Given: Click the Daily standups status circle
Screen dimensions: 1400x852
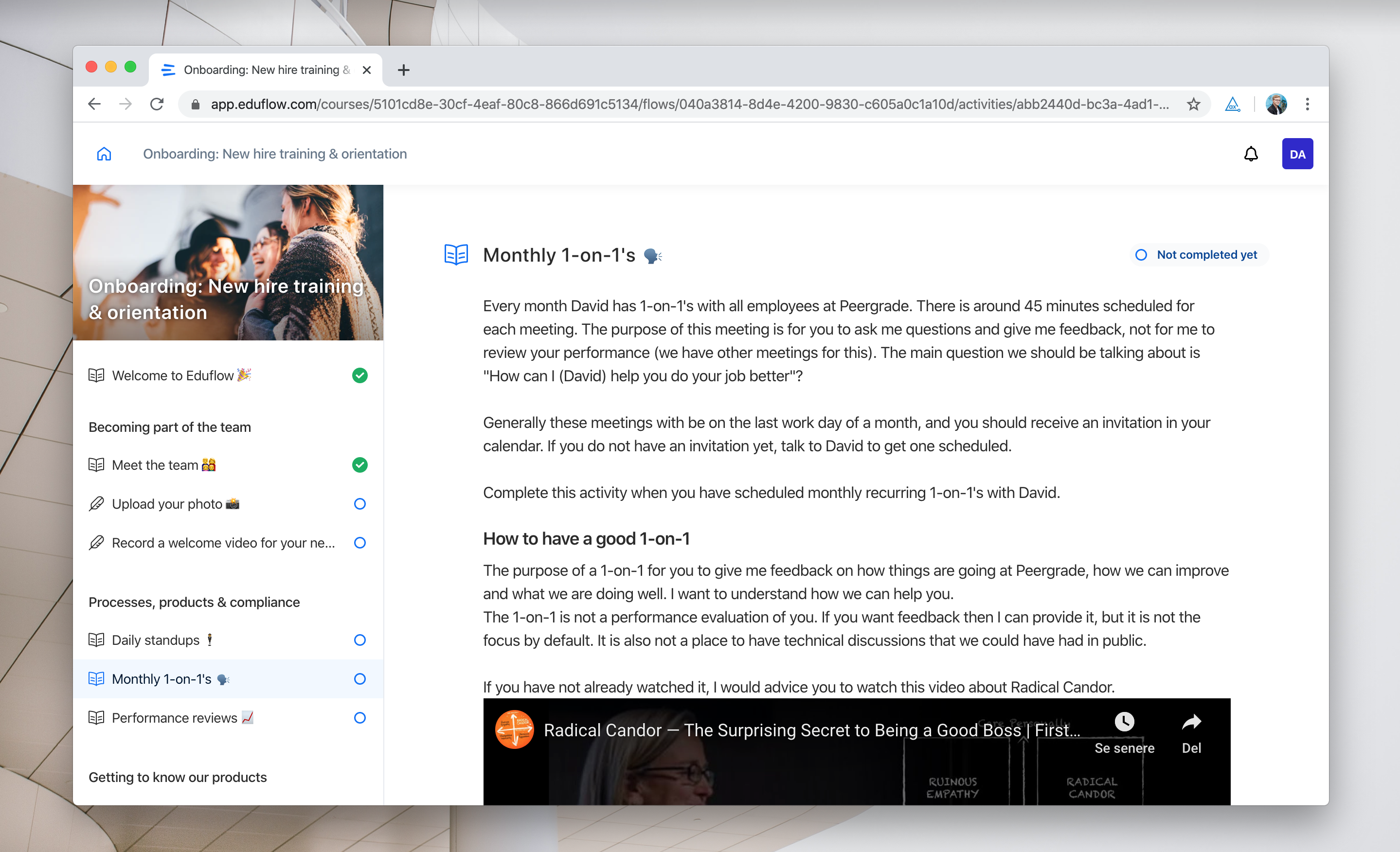Looking at the screenshot, I should tap(359, 640).
